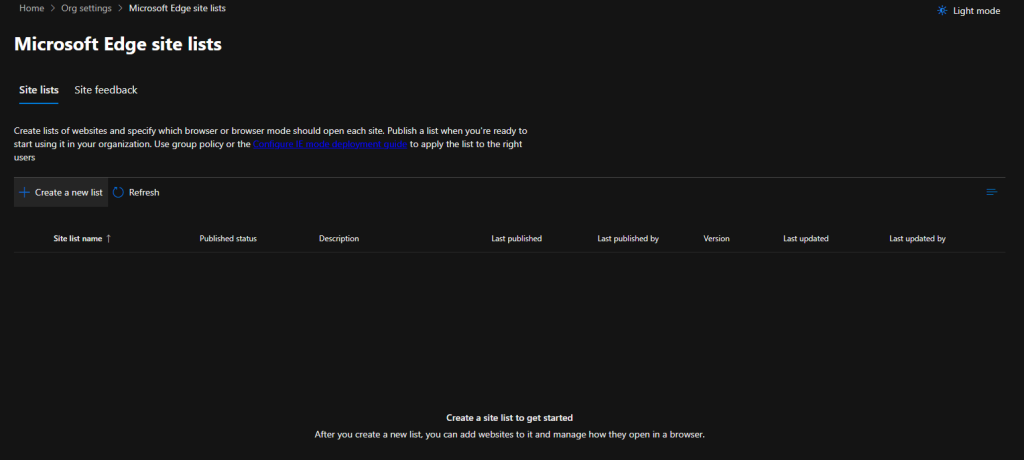This screenshot has width=1024, height=460.
Task: Click the Microsoft Edge site lists page title
Action: click(x=118, y=44)
